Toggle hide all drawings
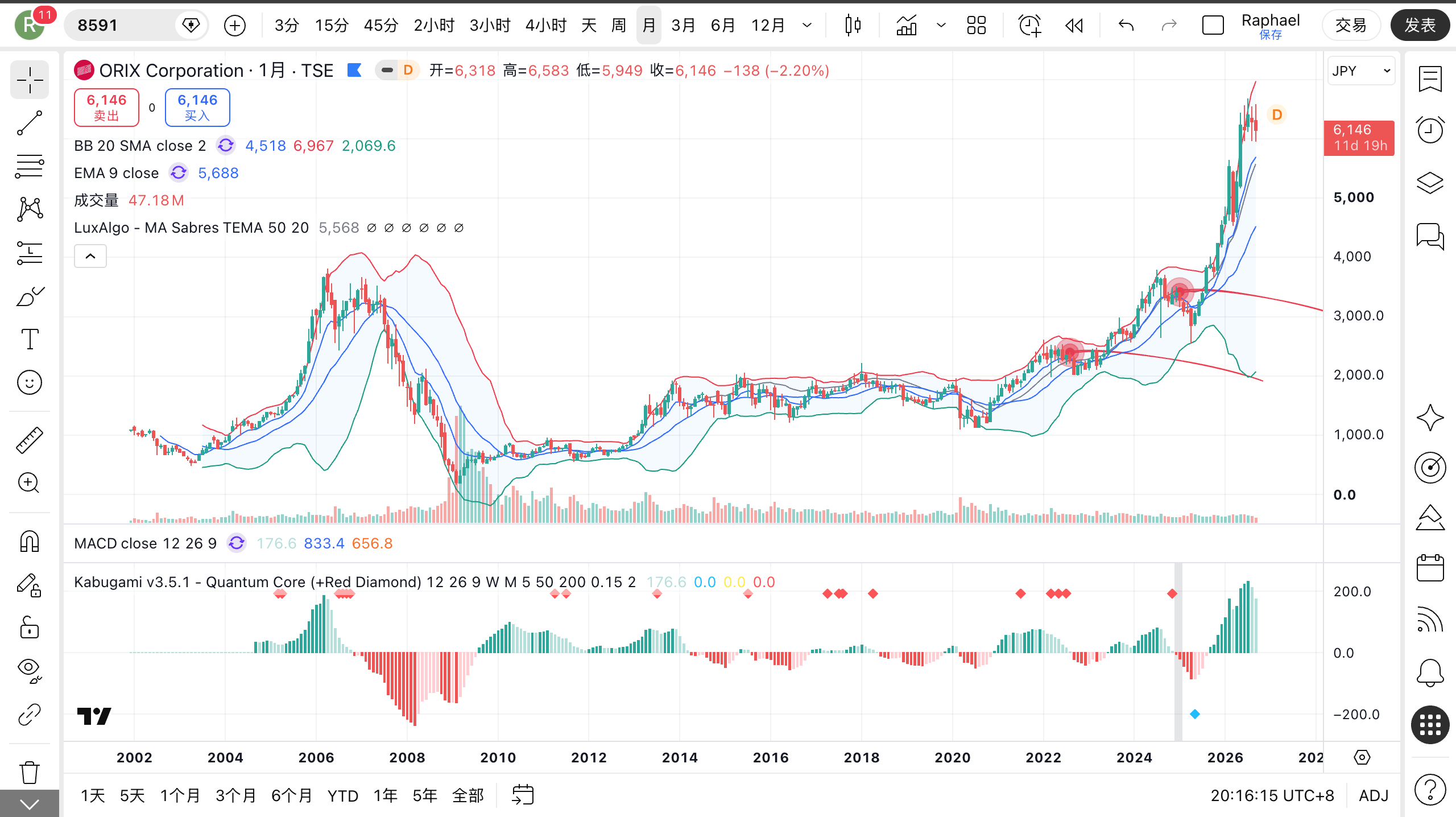Viewport: 1456px width, 817px height. pyautogui.click(x=30, y=671)
